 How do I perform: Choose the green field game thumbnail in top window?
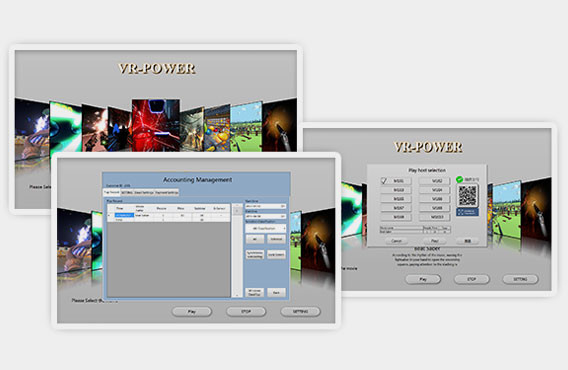coord(246,128)
